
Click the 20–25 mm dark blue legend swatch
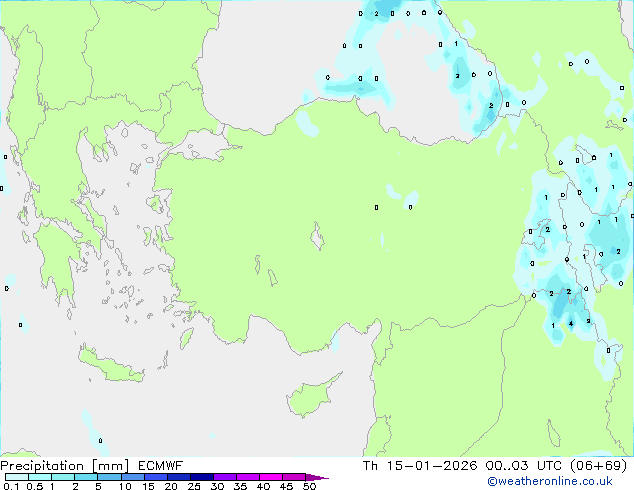click(x=178, y=477)
